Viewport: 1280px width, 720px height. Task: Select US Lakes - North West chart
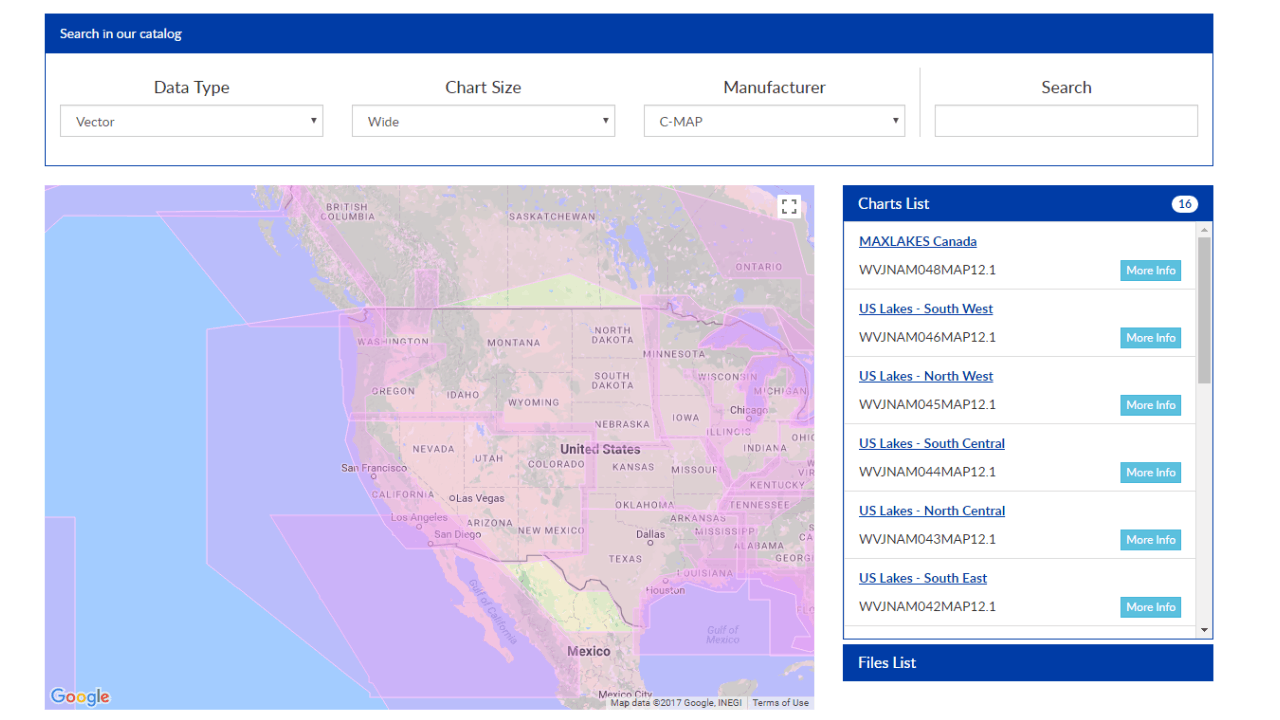tap(925, 376)
